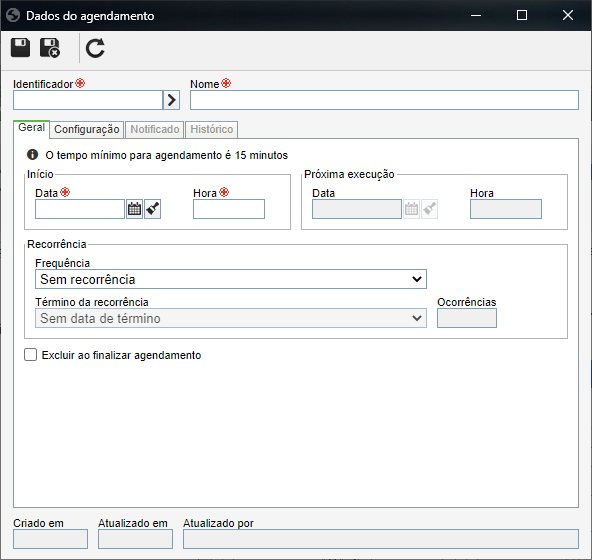The image size is (592, 560).
Task: Click the Save and close icon
Action: 50,48
